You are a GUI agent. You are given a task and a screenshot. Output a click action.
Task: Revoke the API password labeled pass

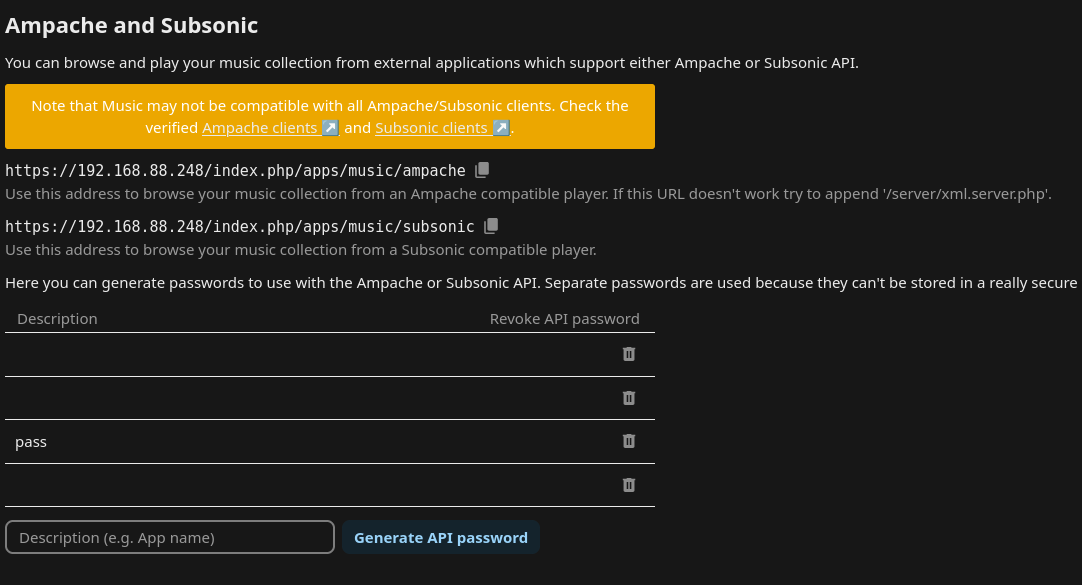click(629, 441)
